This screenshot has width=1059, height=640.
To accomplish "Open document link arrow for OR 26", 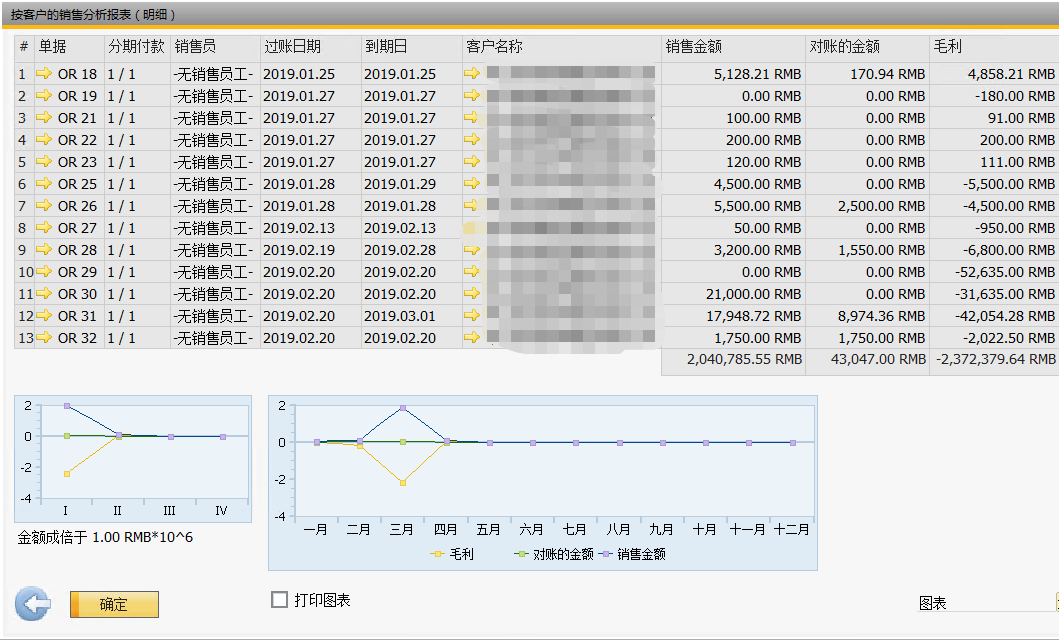I will [x=44, y=205].
